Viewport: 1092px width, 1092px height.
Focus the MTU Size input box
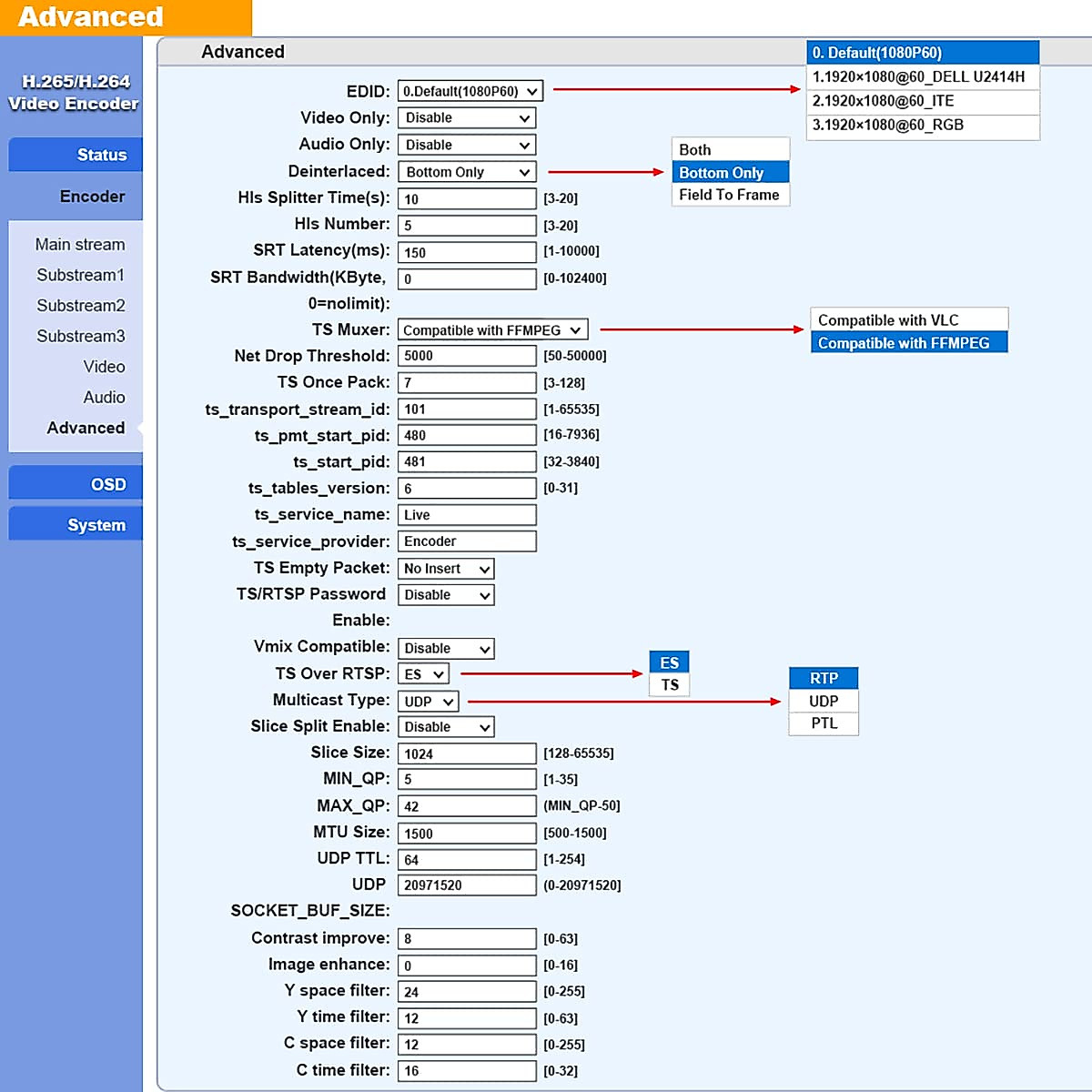coord(467,834)
